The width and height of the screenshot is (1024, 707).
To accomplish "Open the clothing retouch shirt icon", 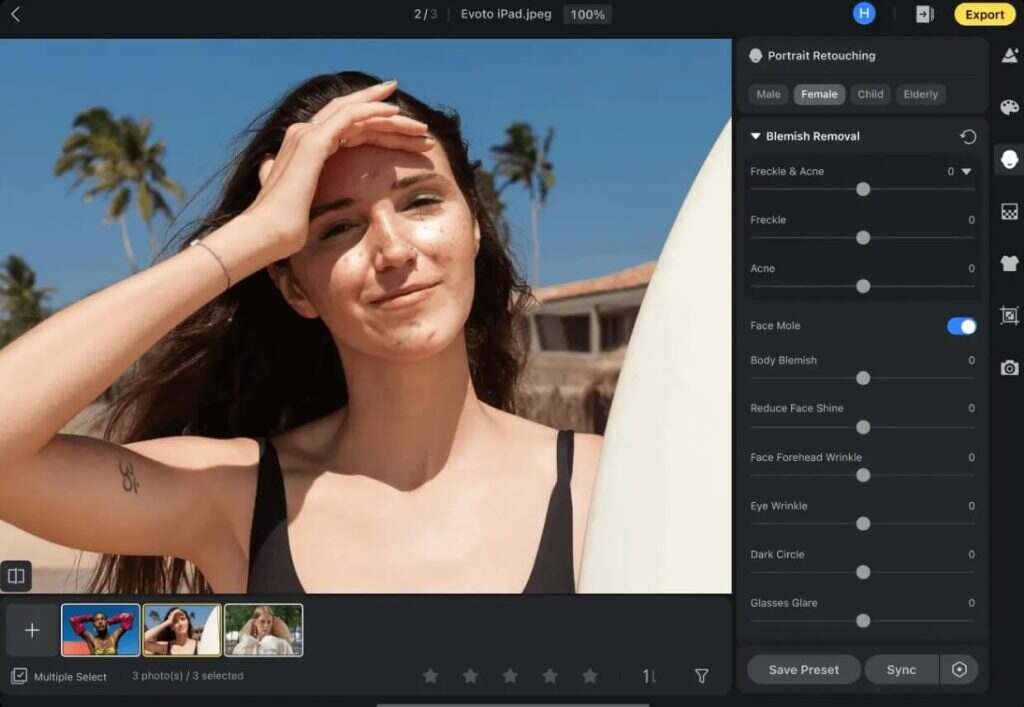I will click(x=1009, y=264).
